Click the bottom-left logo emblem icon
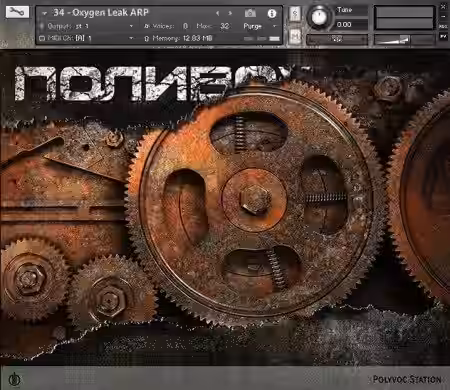This screenshot has width=450, height=390. 14,379
